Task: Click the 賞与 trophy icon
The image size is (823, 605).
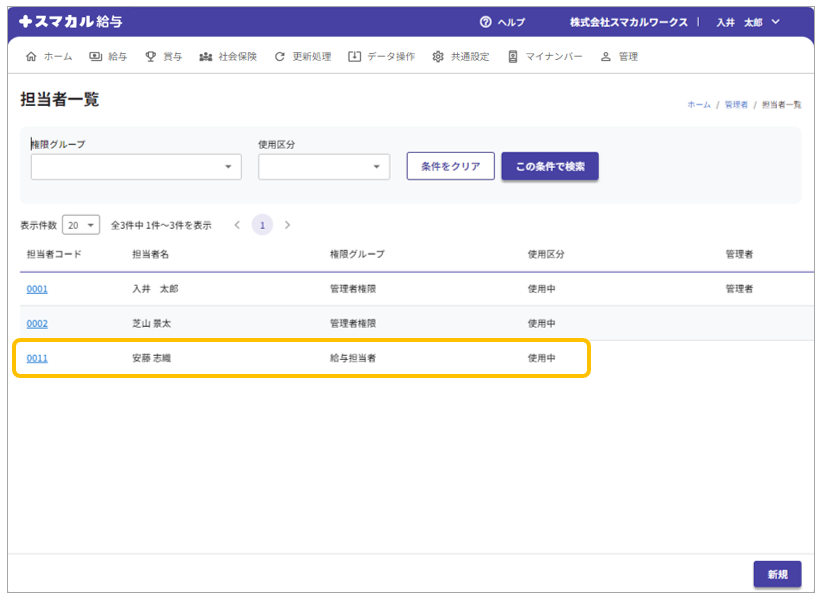Action: pos(151,57)
